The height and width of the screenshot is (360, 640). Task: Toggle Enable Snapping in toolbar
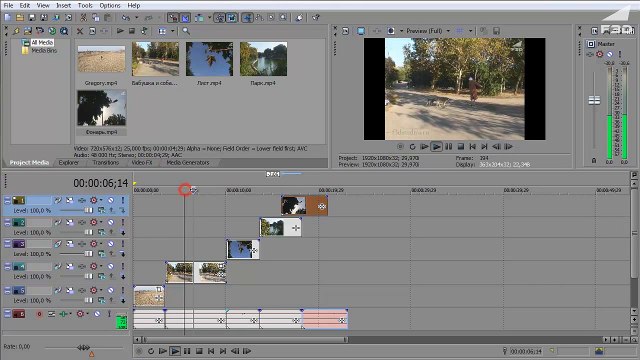[x=173, y=18]
